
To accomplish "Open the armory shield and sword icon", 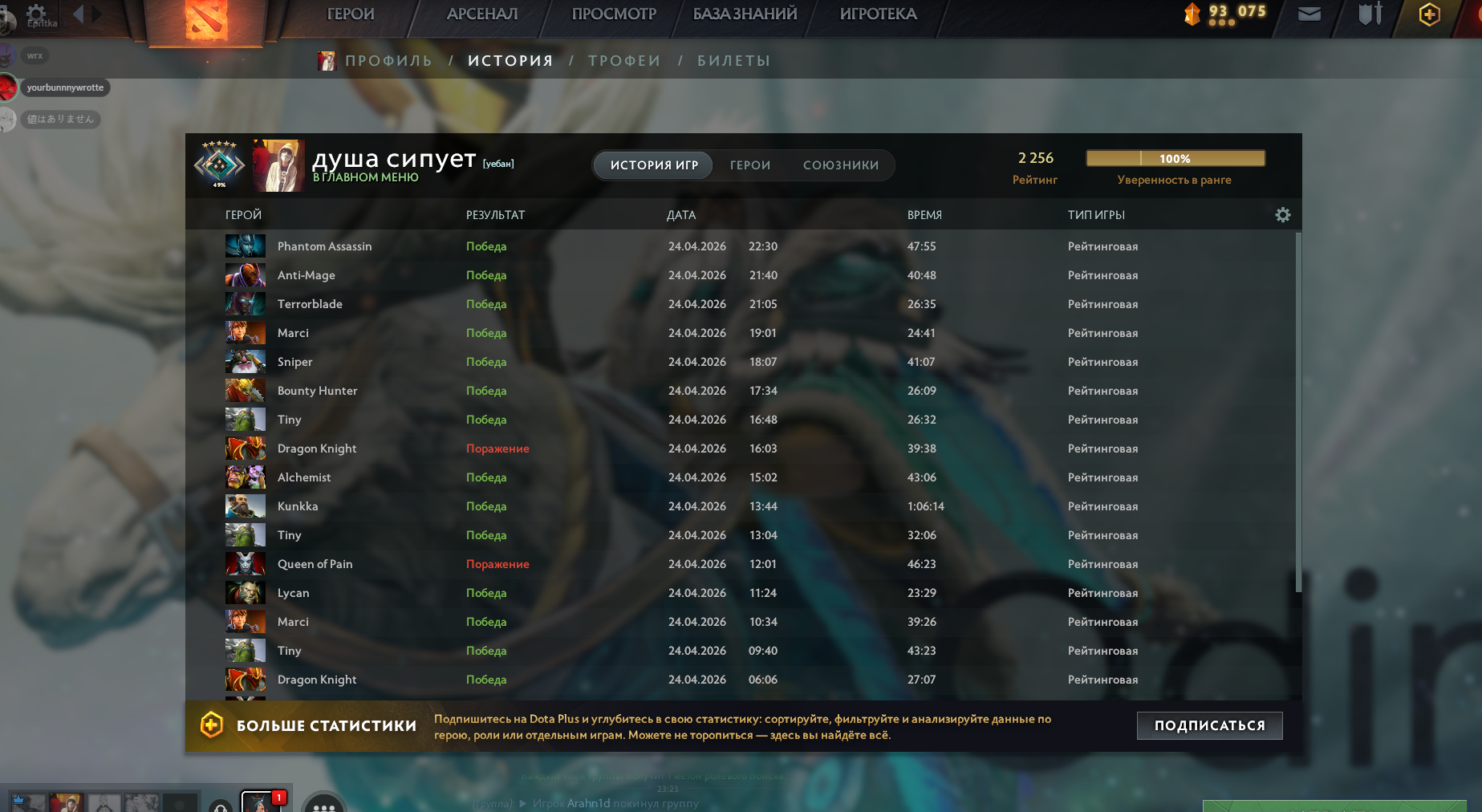I will pos(1370,14).
